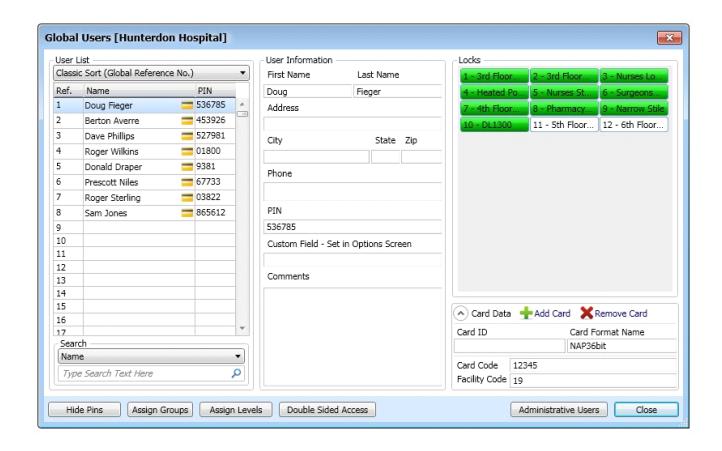The height and width of the screenshot is (451, 722).
Task: Click the Comments text area
Action: click(x=353, y=336)
